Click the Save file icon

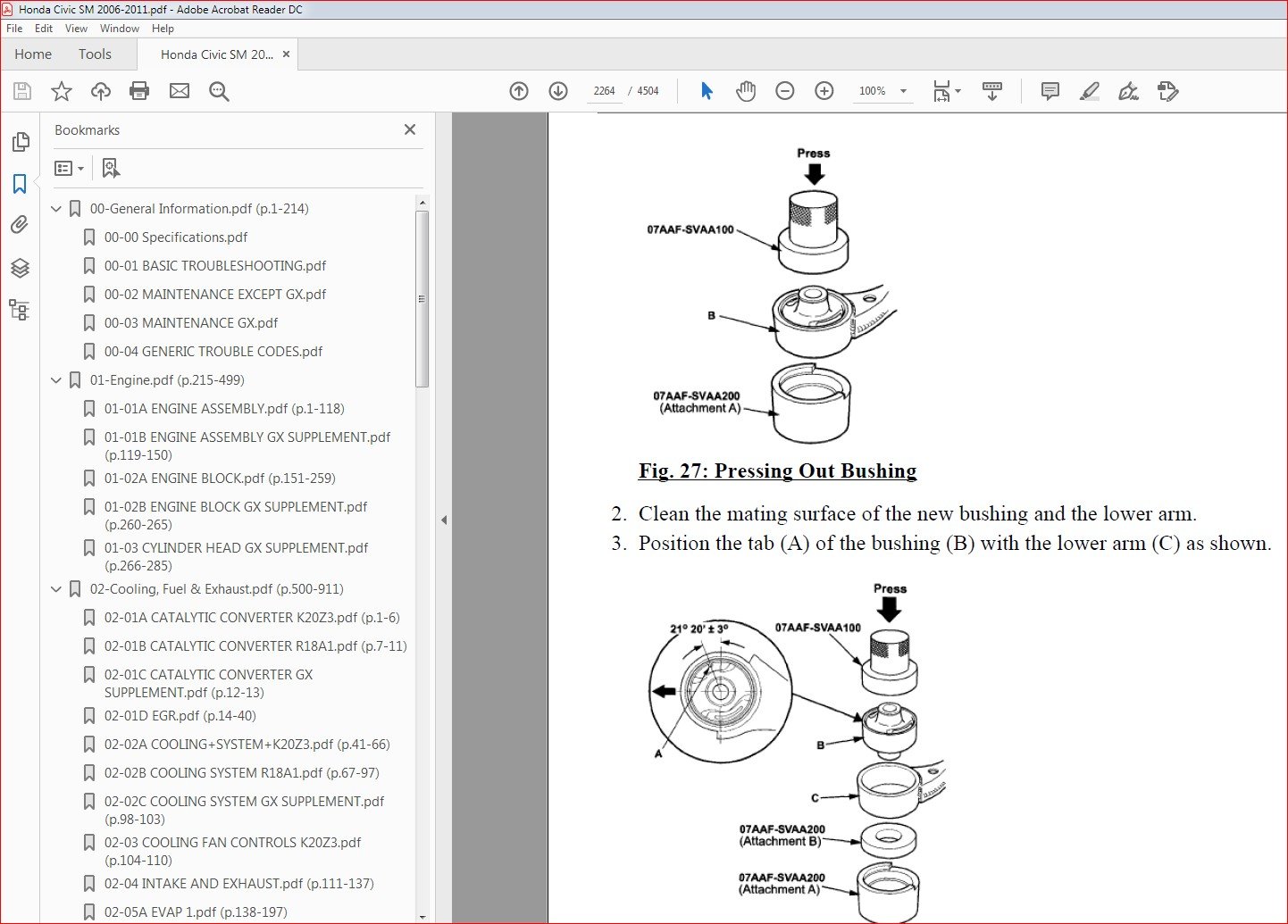[x=22, y=91]
